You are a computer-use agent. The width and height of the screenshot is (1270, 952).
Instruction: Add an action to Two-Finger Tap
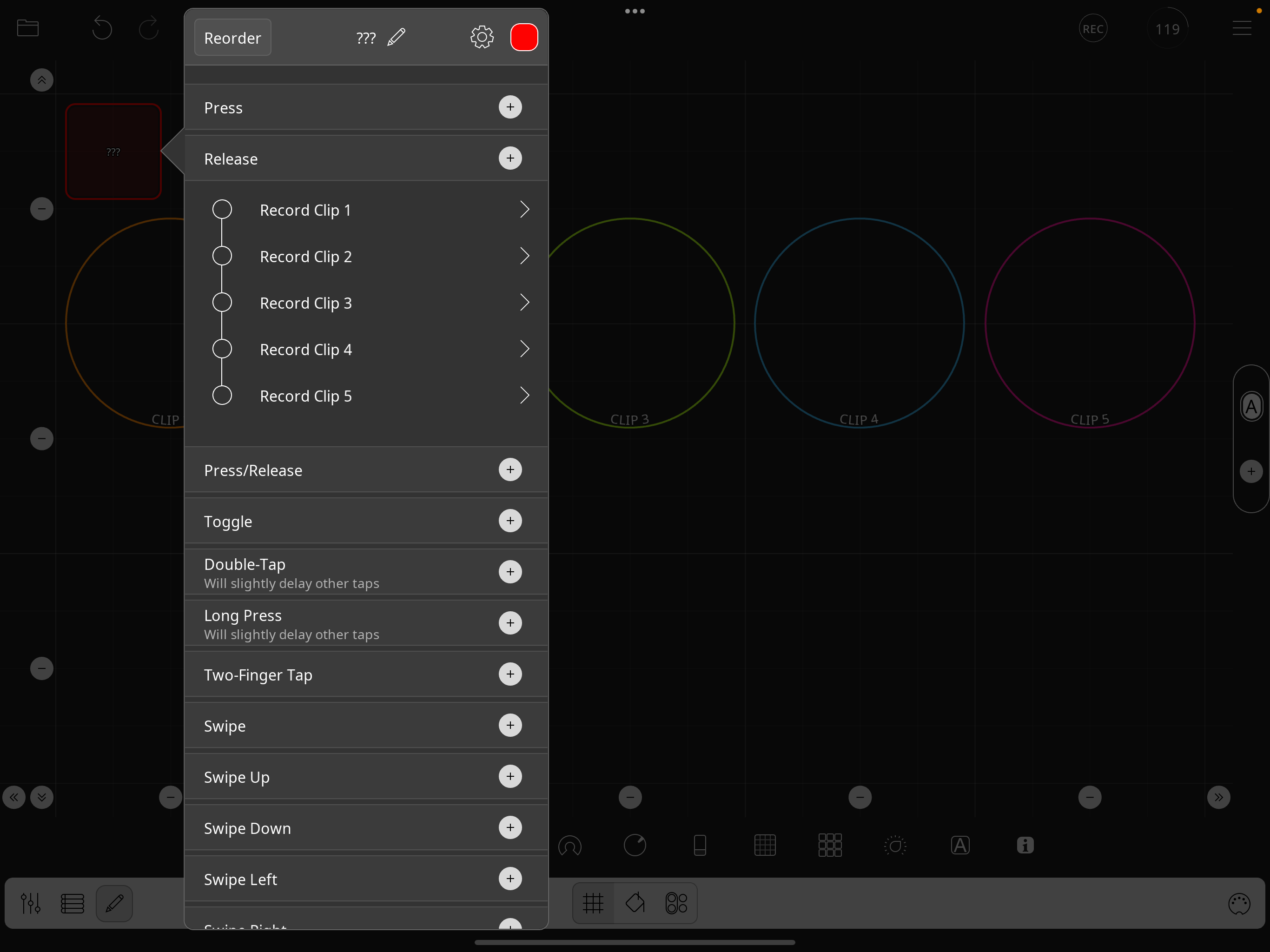510,674
